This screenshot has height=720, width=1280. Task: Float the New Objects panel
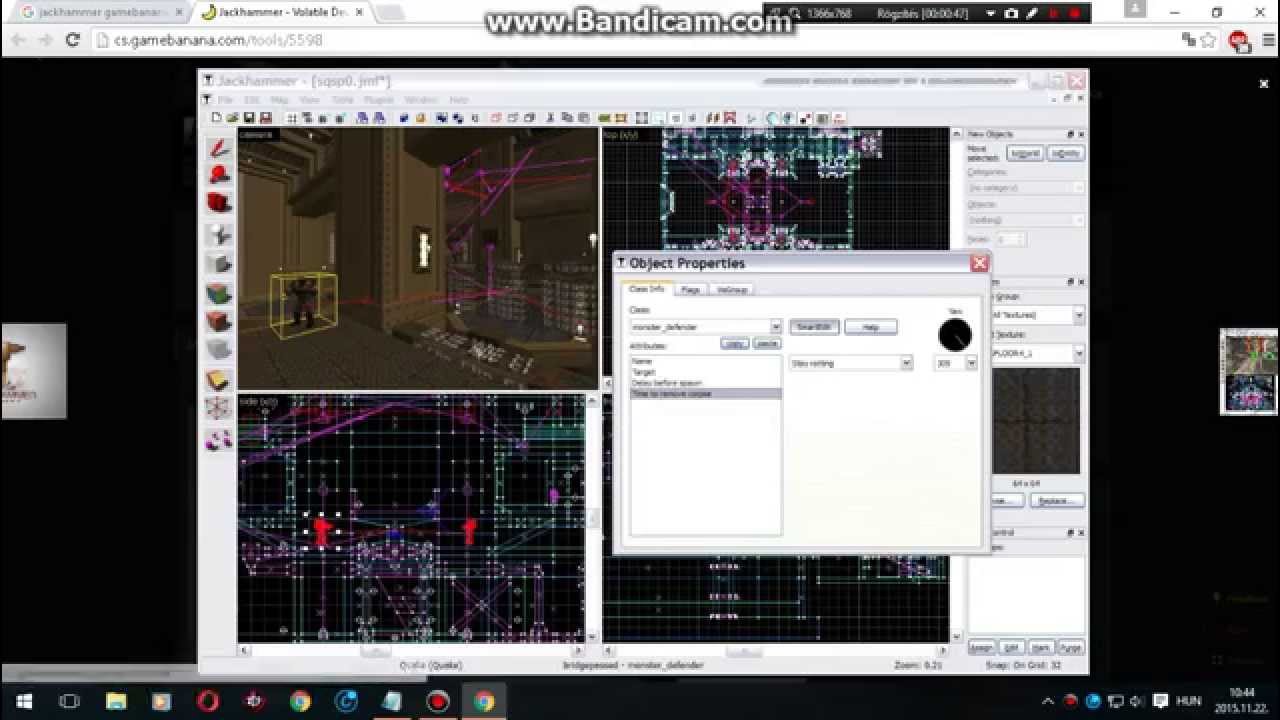click(x=1070, y=134)
